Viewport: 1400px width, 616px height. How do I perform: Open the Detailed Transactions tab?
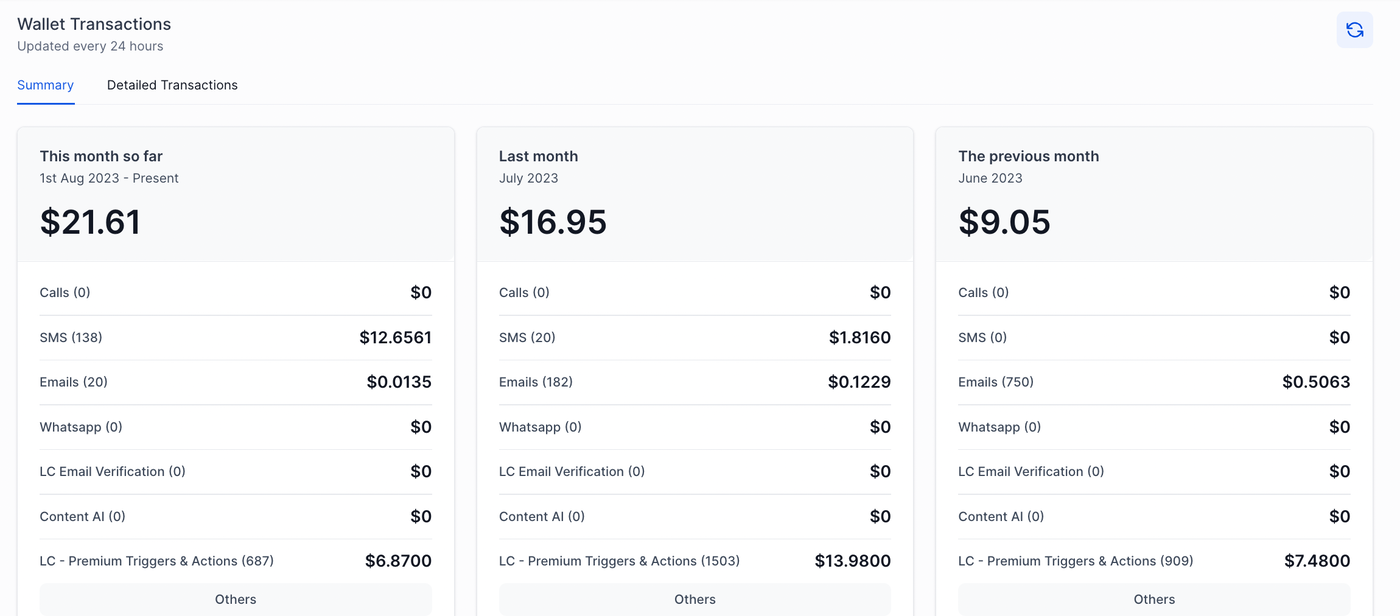[172, 85]
